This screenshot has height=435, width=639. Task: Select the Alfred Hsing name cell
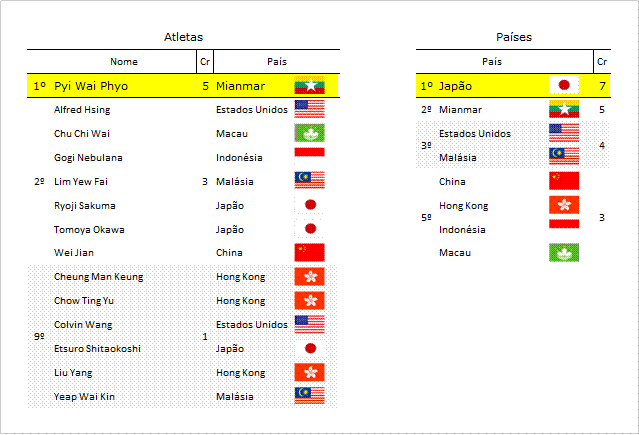82,110
